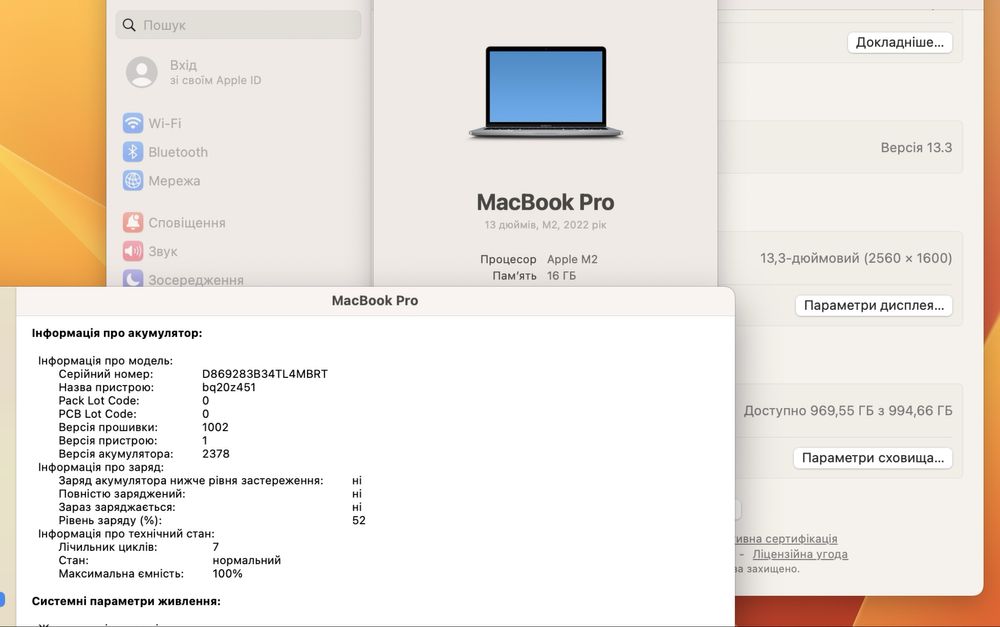
Task: Click the Зараз заряджається row label
Action: click(x=117, y=507)
